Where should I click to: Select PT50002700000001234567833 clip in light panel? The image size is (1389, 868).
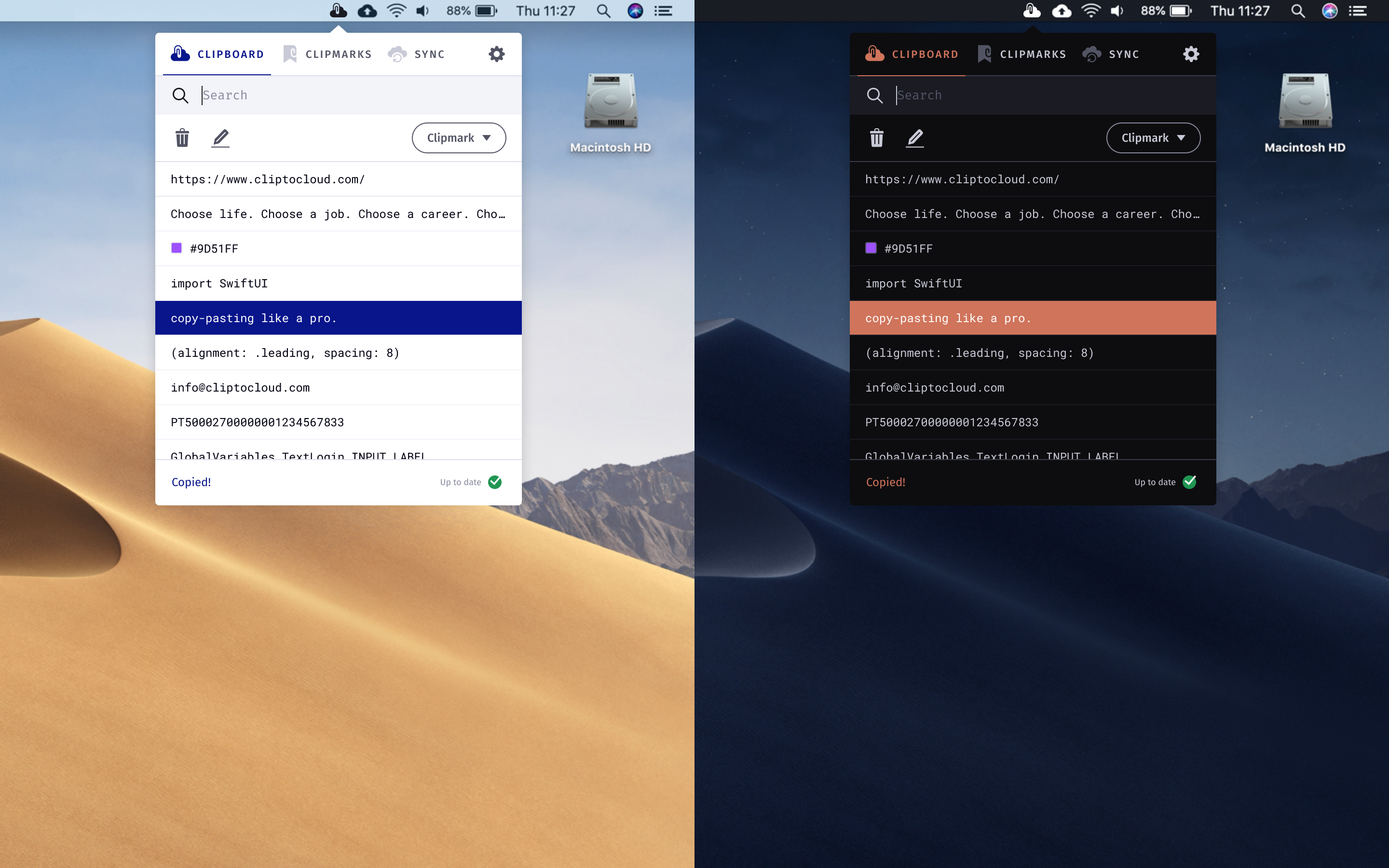click(338, 422)
